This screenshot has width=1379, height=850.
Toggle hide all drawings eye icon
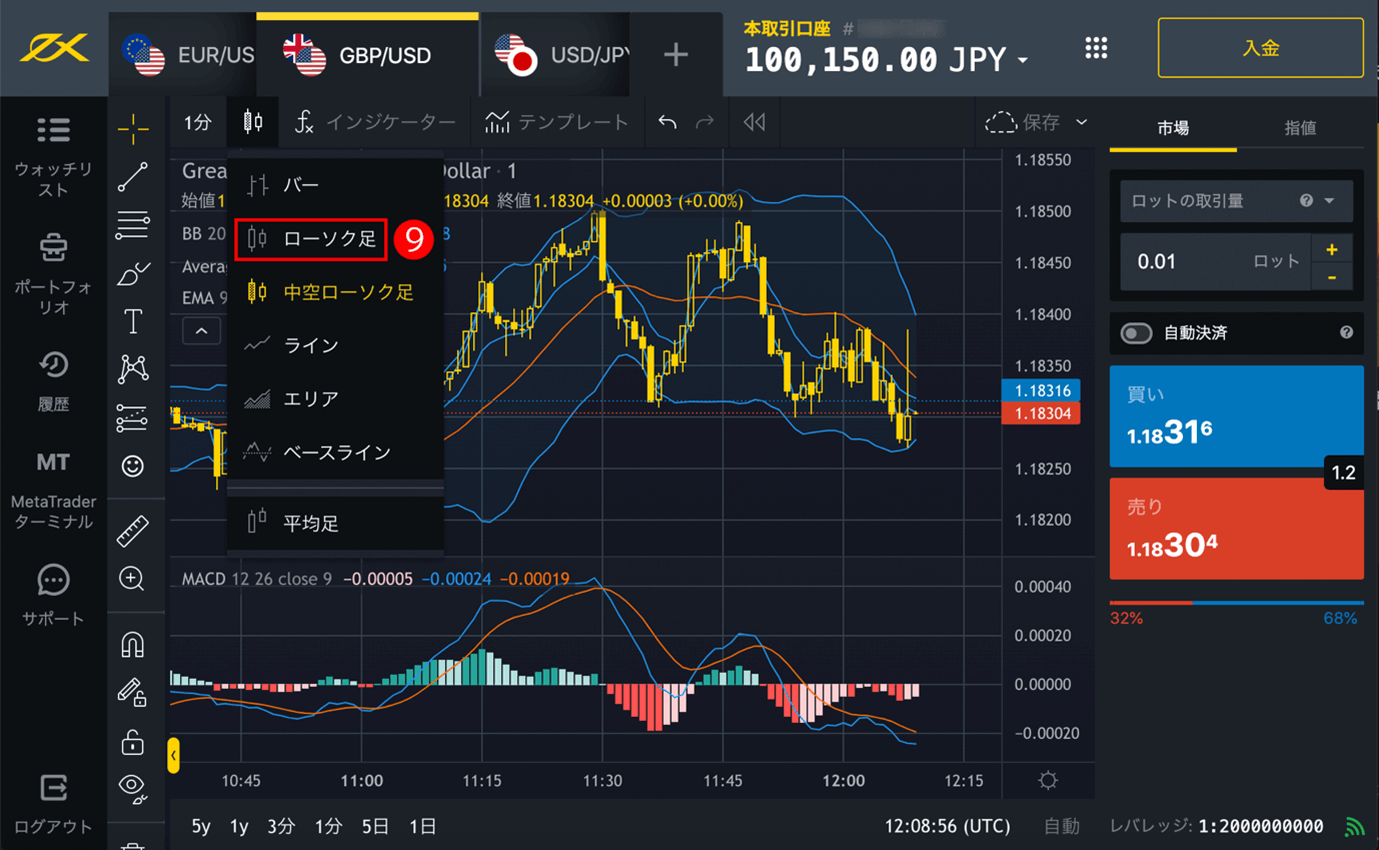pos(133,788)
